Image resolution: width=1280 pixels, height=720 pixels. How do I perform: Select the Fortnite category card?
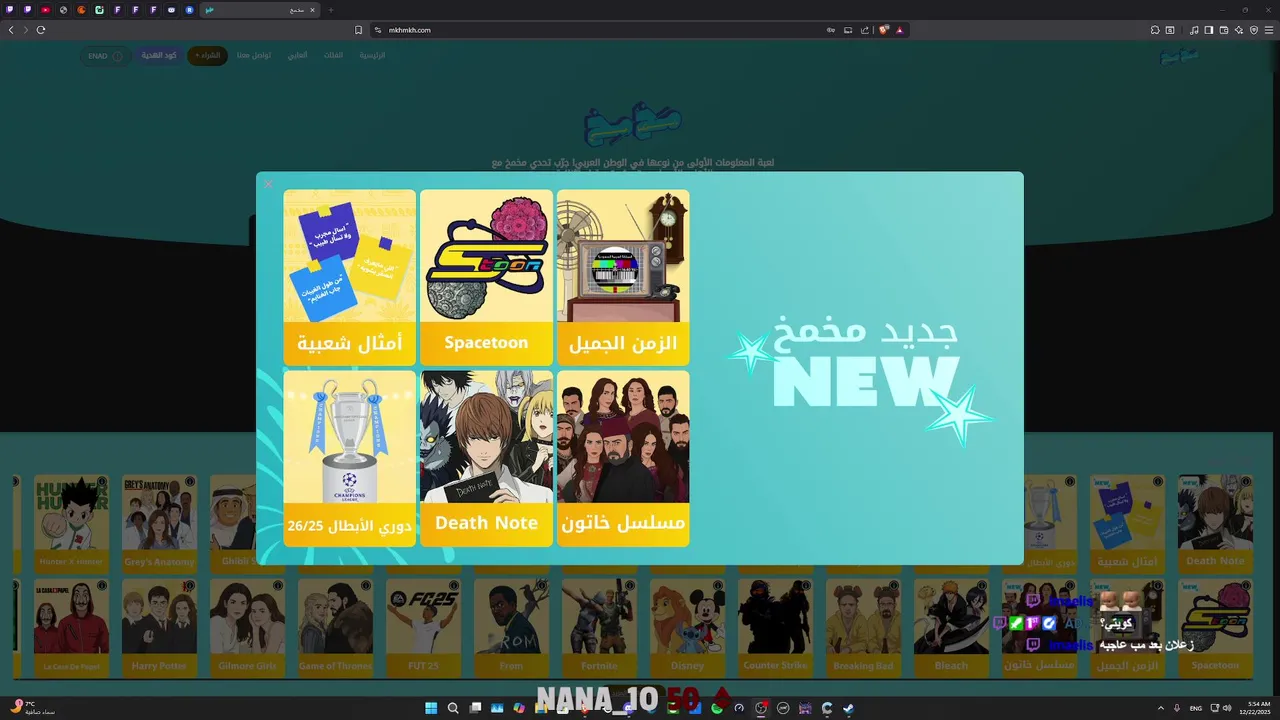(599, 628)
